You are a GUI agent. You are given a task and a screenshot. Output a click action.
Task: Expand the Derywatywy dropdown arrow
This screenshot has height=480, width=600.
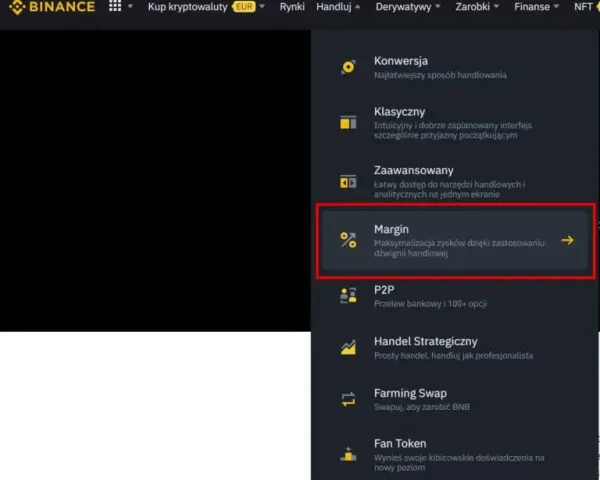(438, 6)
